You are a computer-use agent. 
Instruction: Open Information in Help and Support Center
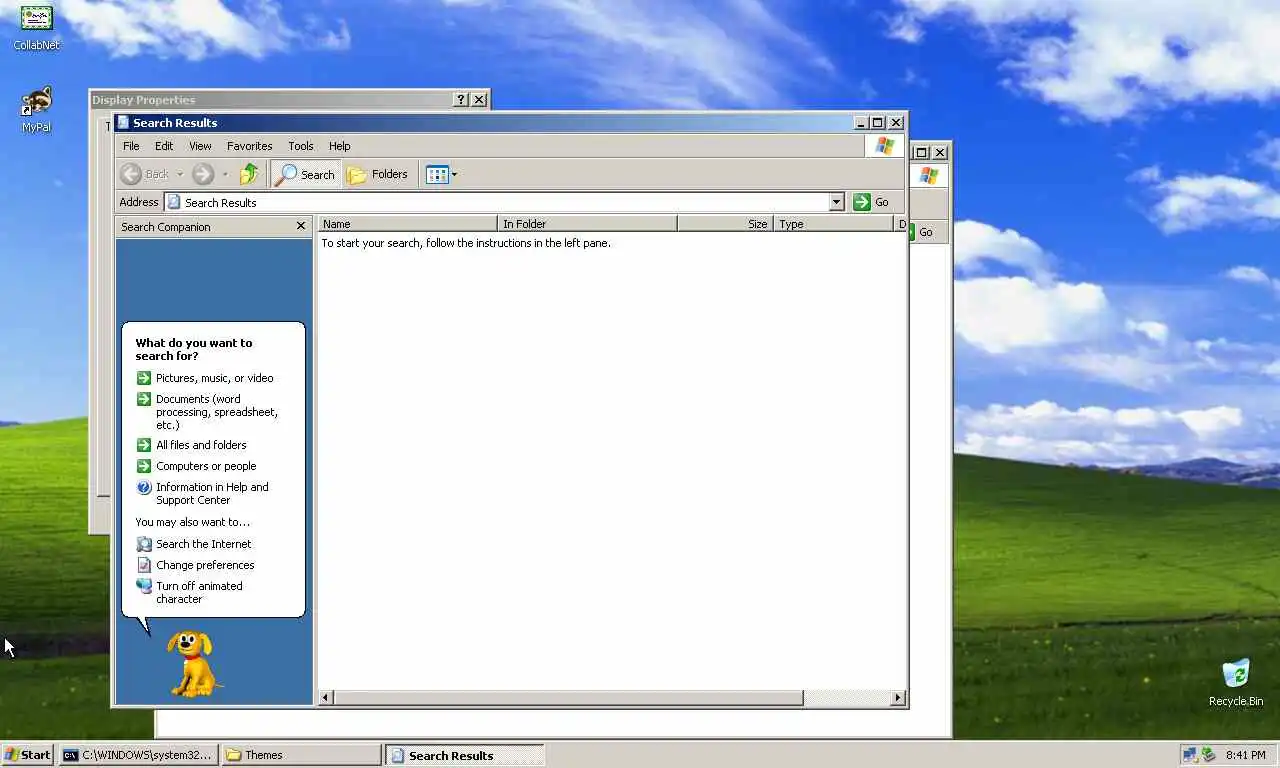point(212,493)
